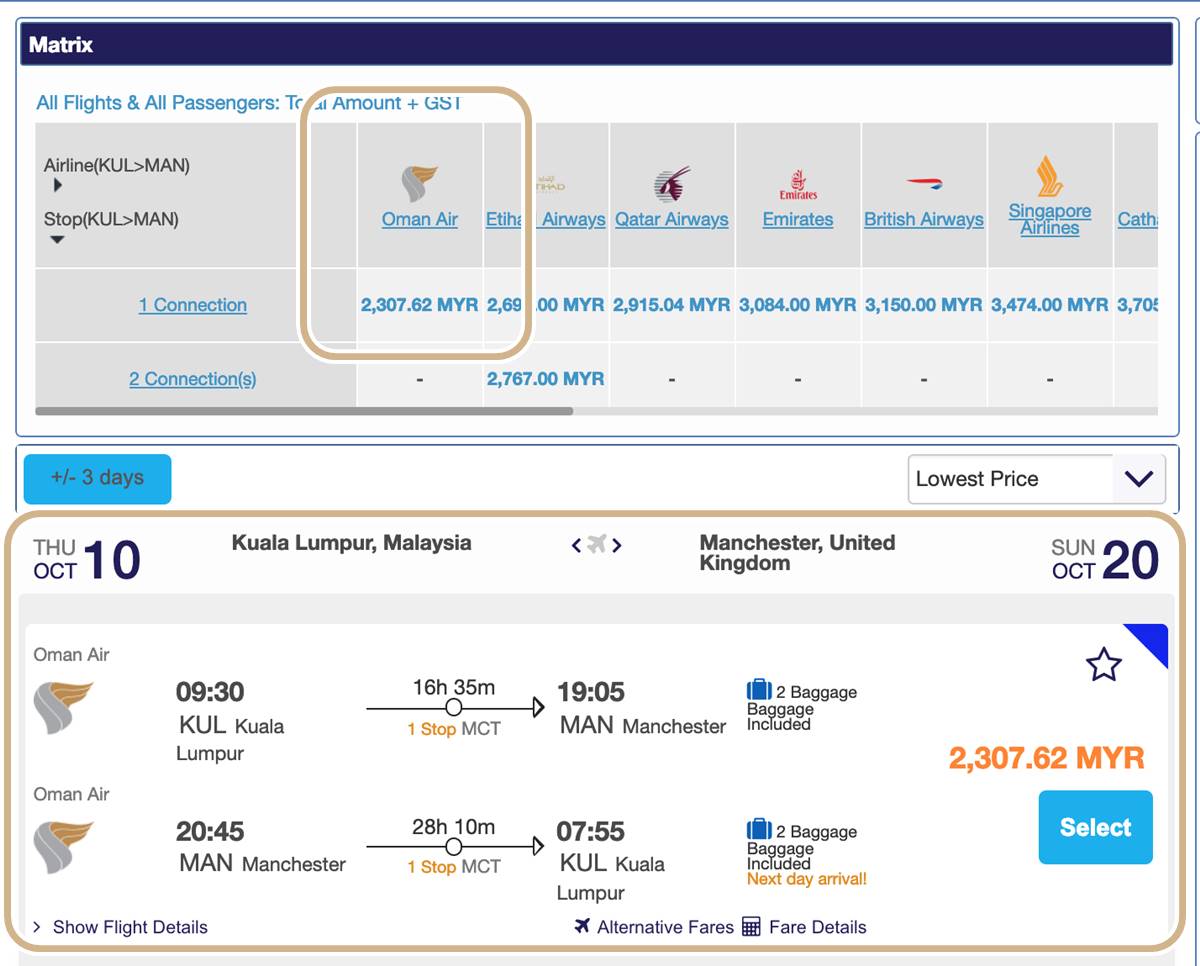Click the airplane icon between the city names
Viewport: 1200px width, 966px height.
click(x=597, y=544)
